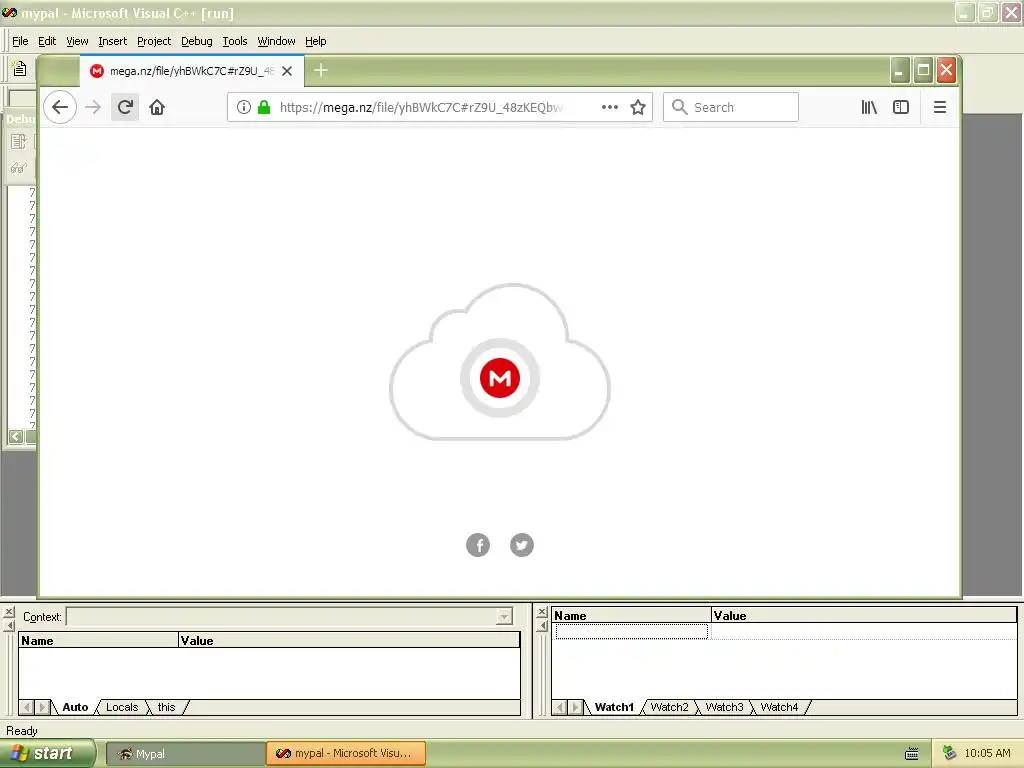Open the browser hamburger menu
The height and width of the screenshot is (768, 1024).
(x=940, y=107)
